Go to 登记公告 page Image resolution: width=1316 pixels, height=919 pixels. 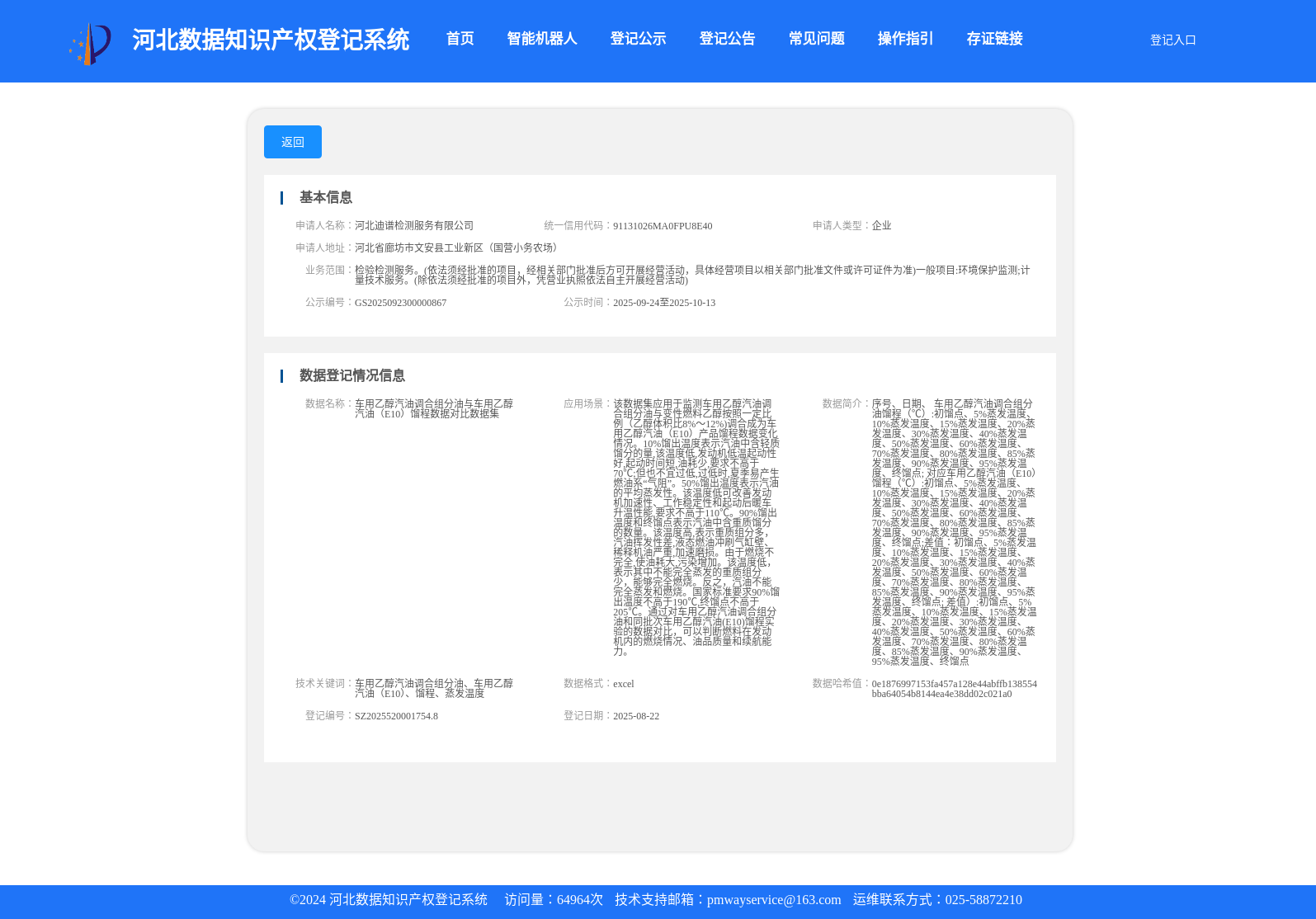pos(727,39)
